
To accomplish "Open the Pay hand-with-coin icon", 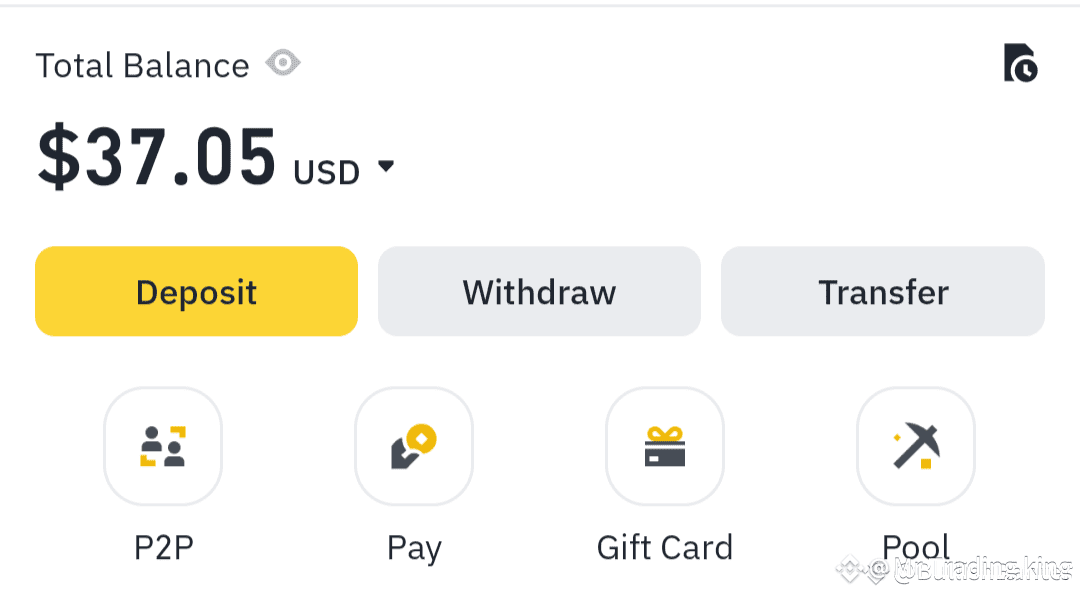I will coord(414,447).
